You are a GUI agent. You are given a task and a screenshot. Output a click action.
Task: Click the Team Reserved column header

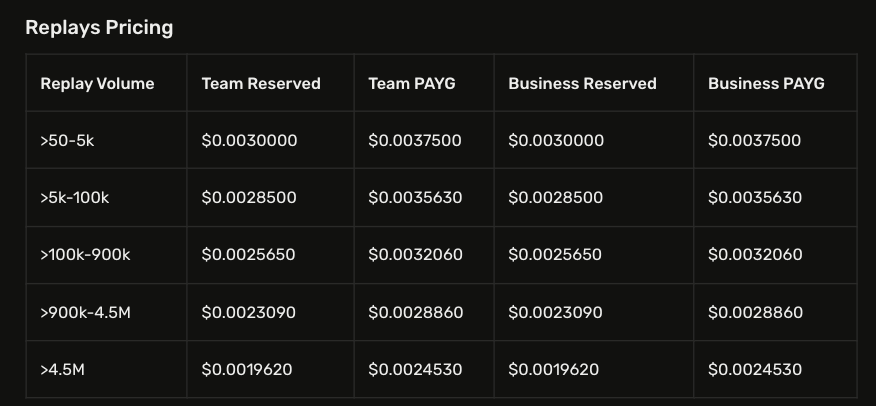pos(261,84)
